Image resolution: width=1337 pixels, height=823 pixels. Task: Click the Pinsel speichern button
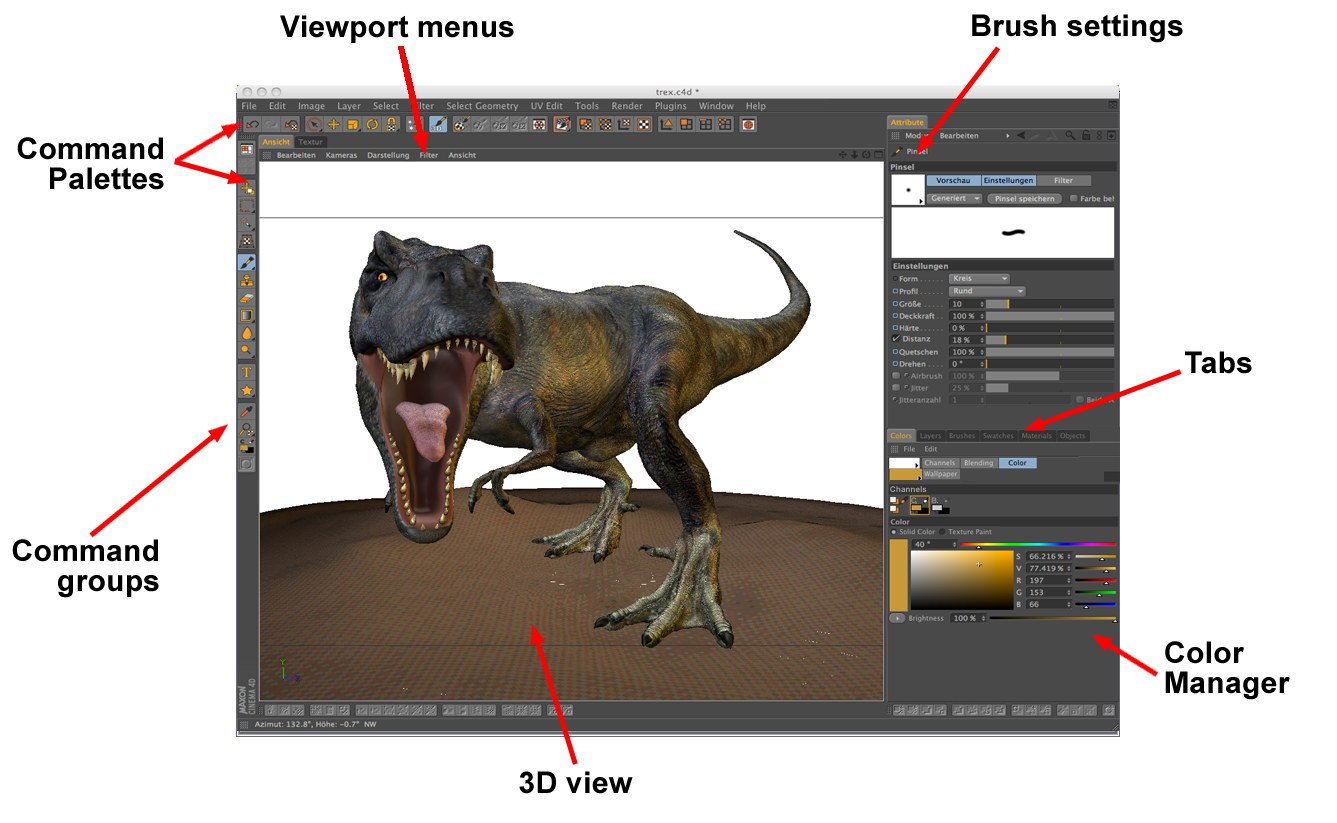click(x=1024, y=198)
